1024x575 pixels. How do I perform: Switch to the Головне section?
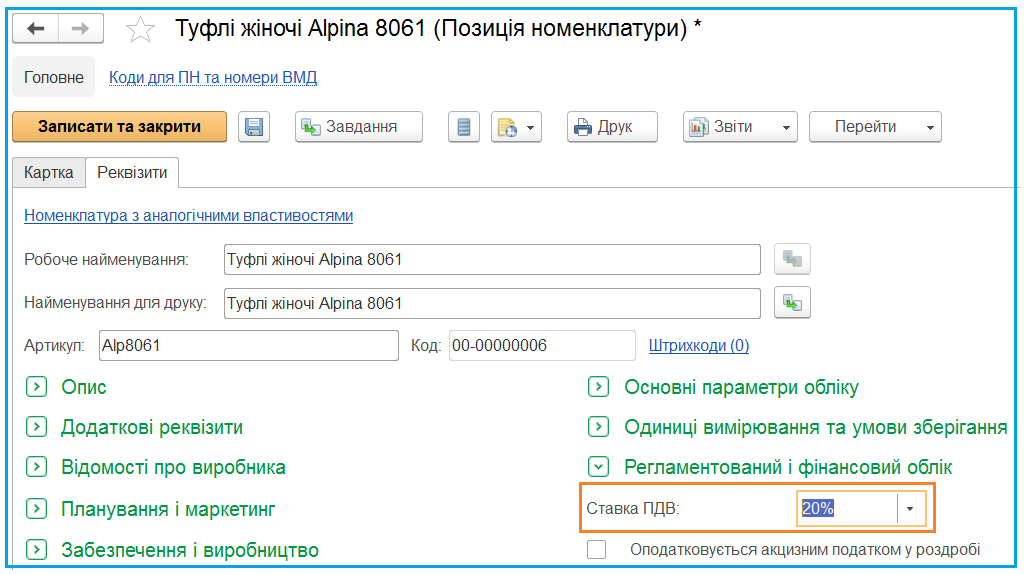tap(54, 77)
